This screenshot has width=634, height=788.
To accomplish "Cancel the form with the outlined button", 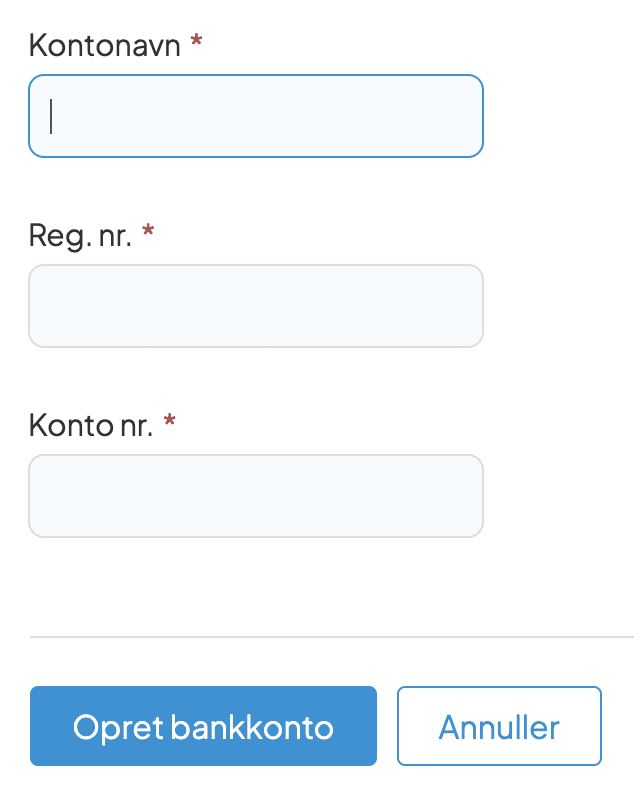I will (x=499, y=726).
